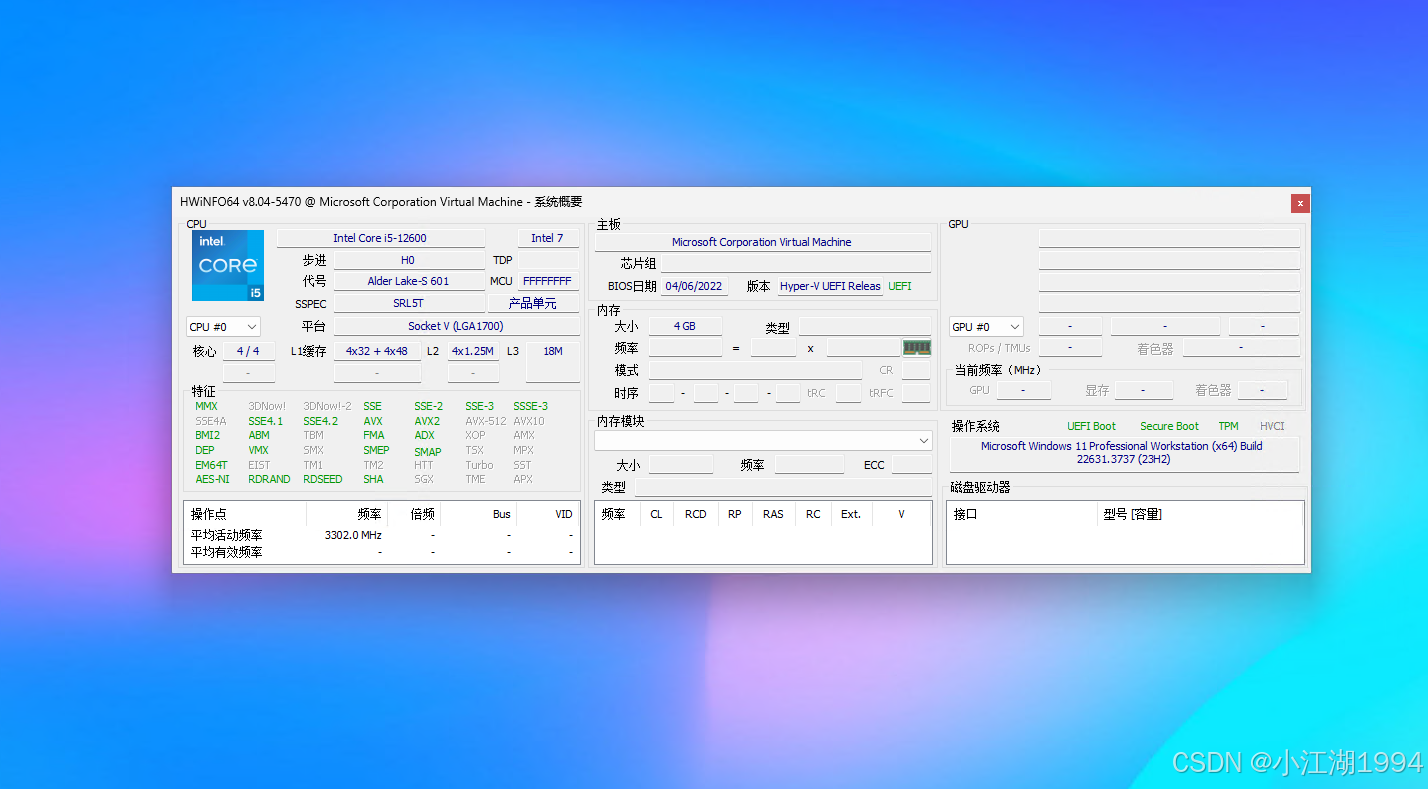
Task: Click the SSSE-3 feature label
Action: [x=530, y=406]
